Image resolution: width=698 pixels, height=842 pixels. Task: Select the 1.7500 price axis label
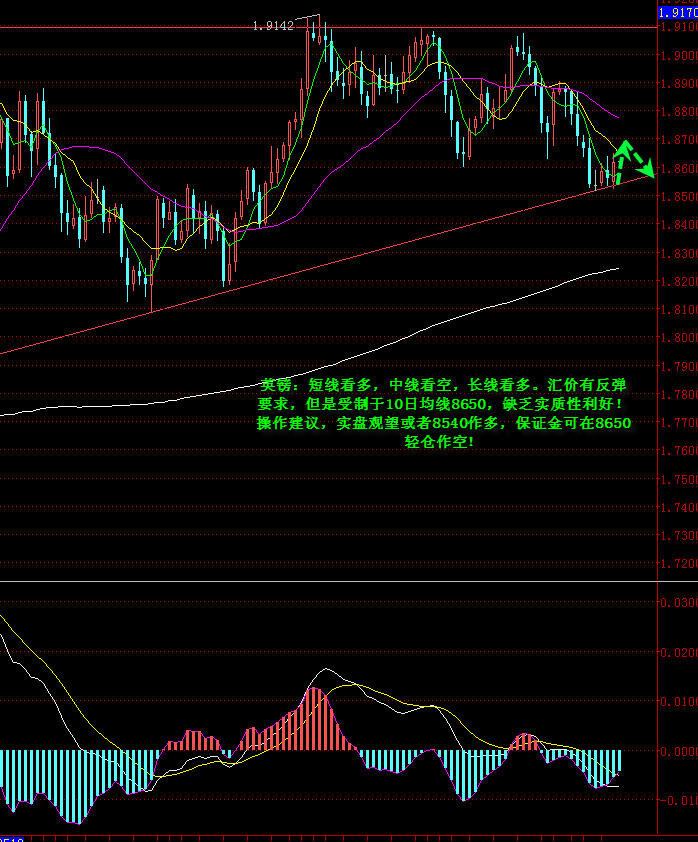click(x=679, y=480)
